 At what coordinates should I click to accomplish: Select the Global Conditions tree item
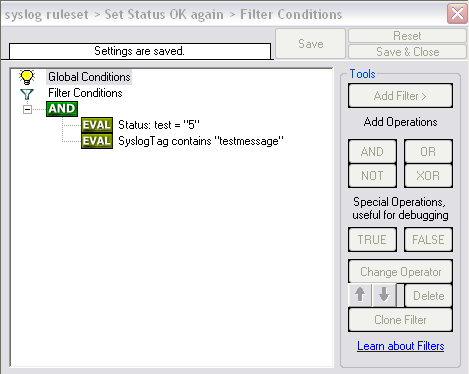89,77
